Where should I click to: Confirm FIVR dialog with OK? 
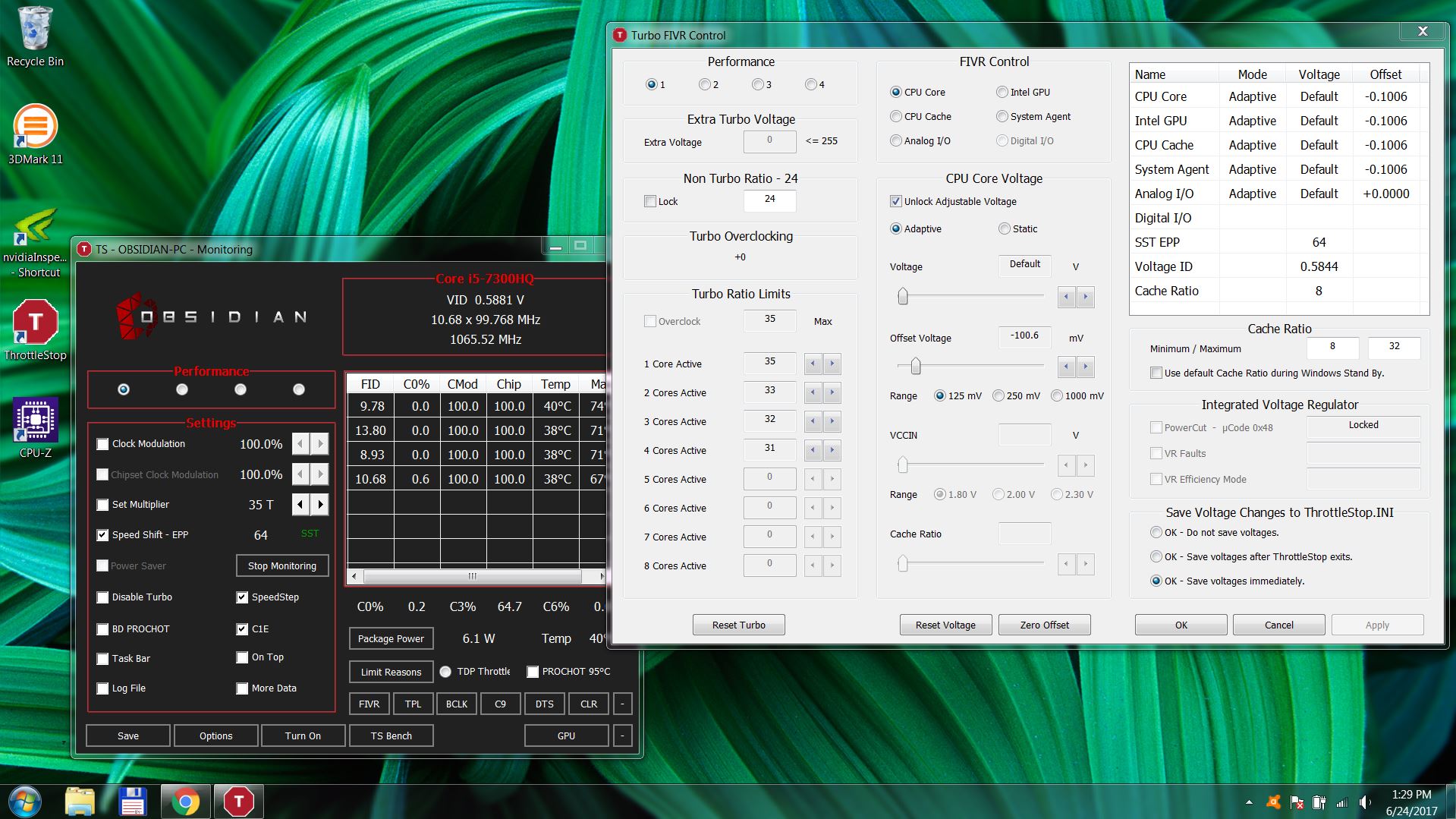click(x=1181, y=625)
